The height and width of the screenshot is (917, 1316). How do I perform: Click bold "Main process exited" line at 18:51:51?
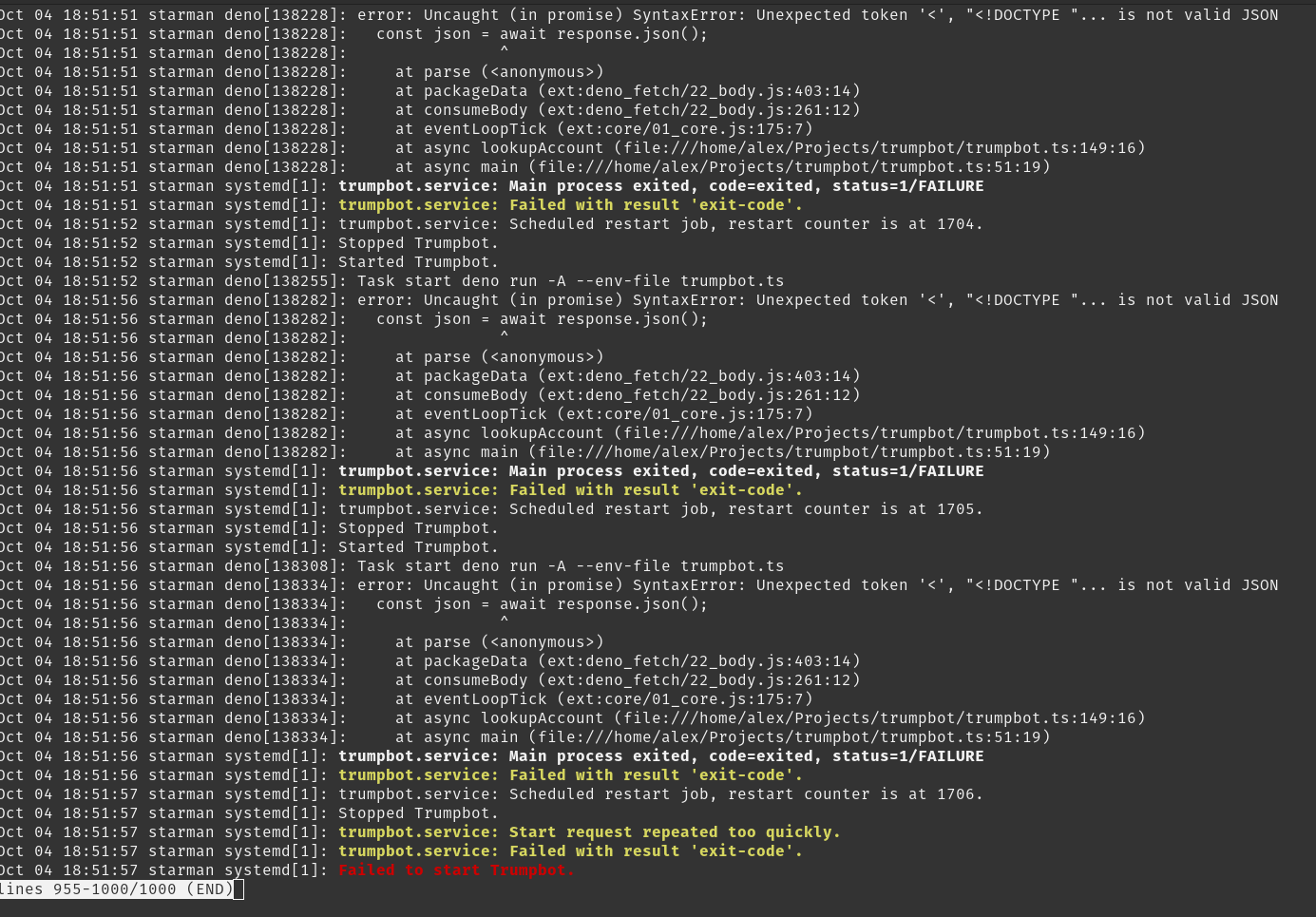point(660,186)
